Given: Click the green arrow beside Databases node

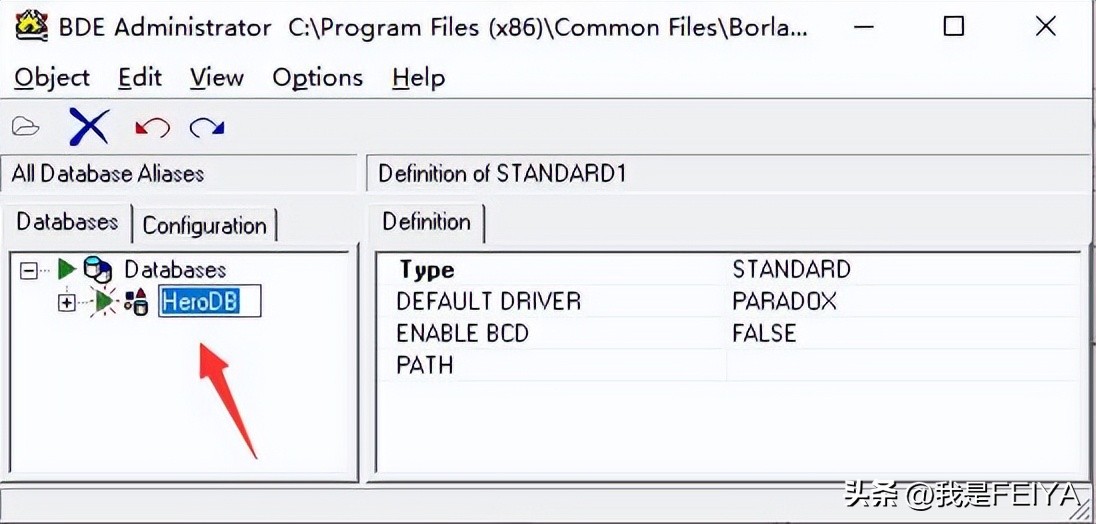Looking at the screenshot, I should point(67,269).
